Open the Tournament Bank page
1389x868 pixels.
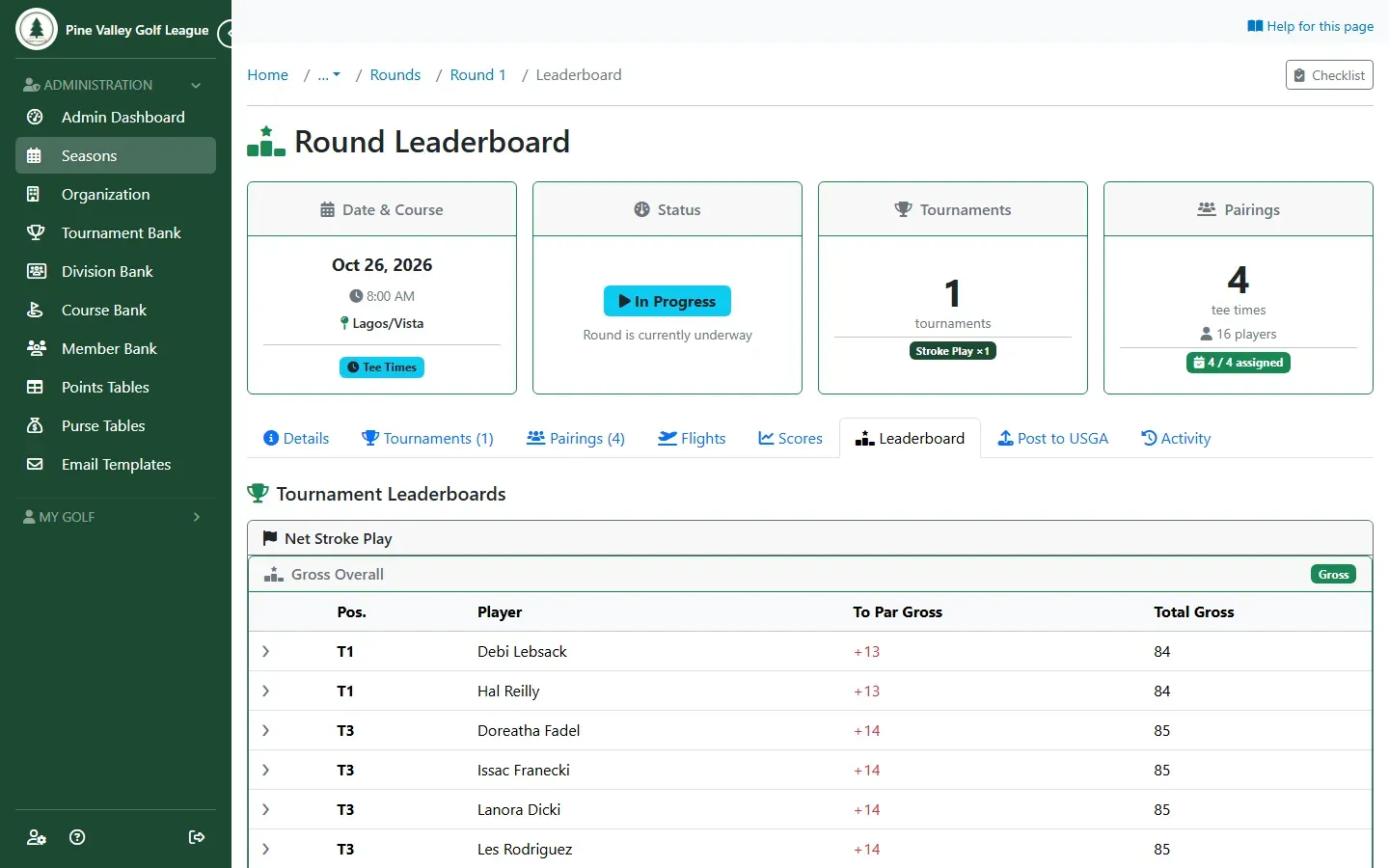pyautogui.click(x=116, y=232)
